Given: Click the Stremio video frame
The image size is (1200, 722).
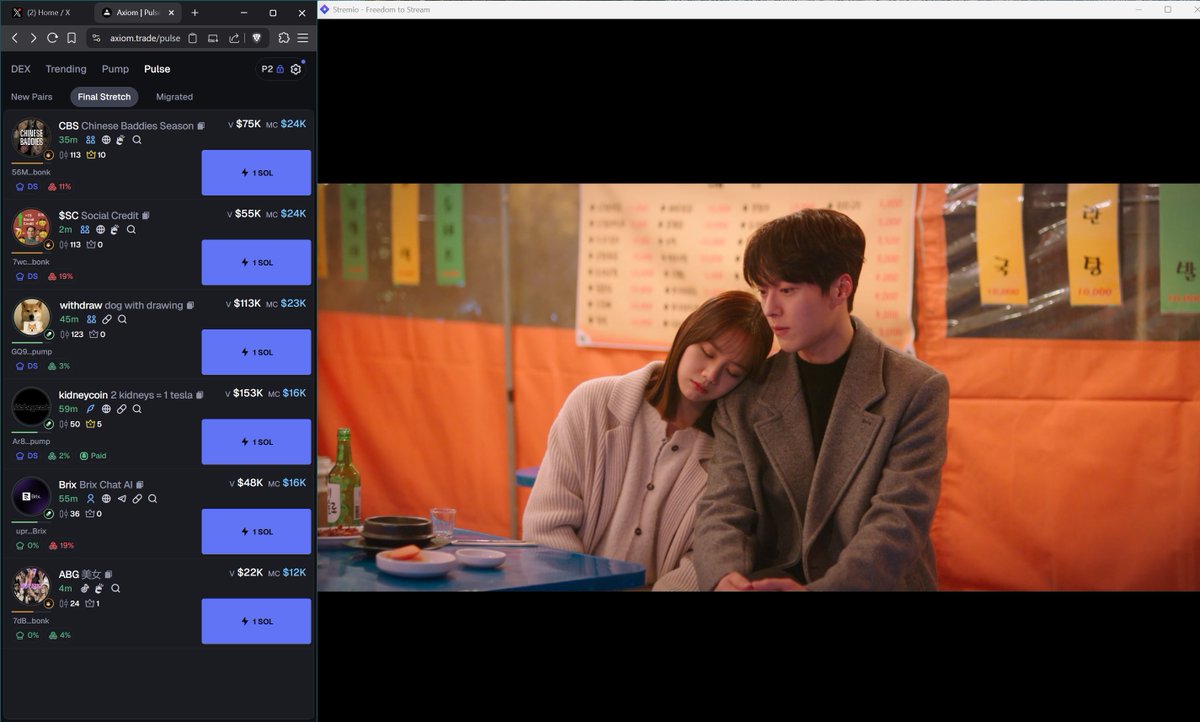Looking at the screenshot, I should (x=758, y=387).
